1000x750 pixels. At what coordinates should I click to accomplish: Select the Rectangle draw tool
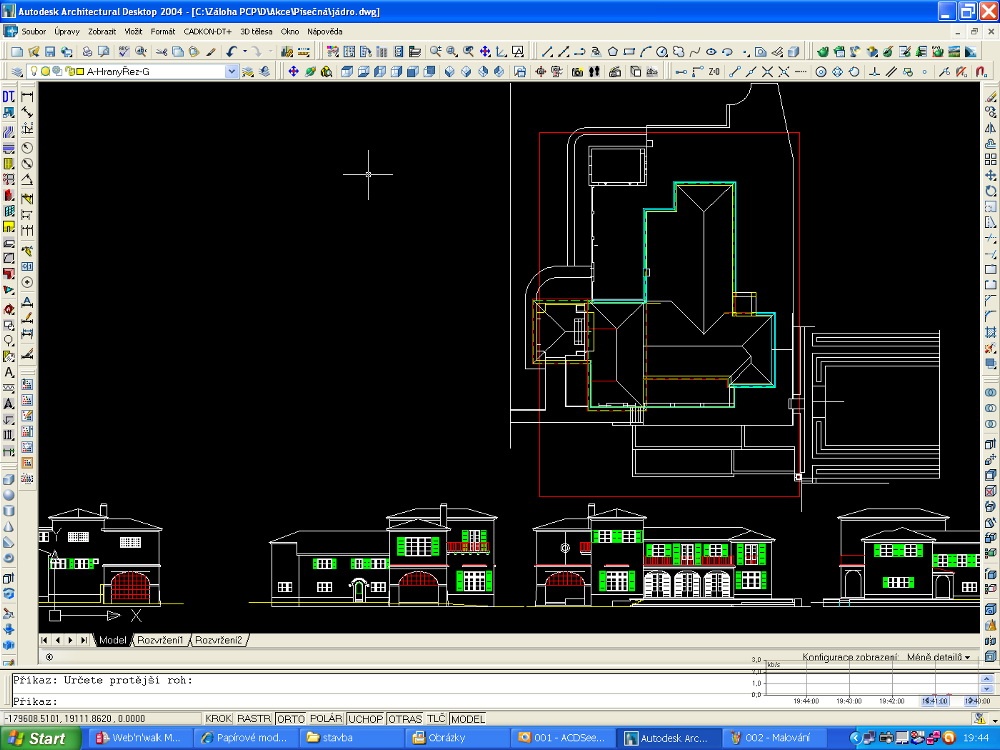[629, 52]
